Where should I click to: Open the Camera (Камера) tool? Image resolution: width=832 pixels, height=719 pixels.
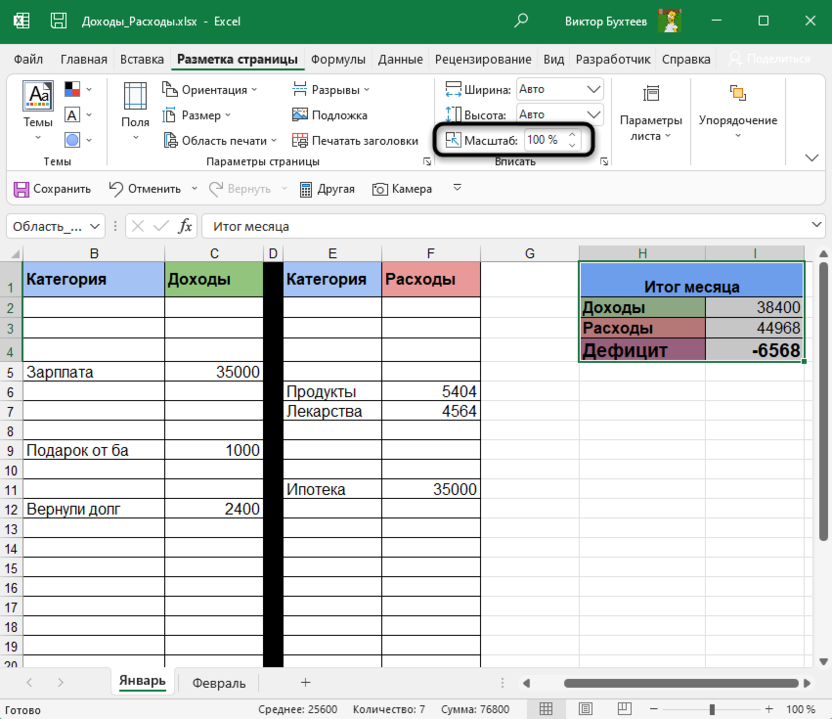[402, 189]
